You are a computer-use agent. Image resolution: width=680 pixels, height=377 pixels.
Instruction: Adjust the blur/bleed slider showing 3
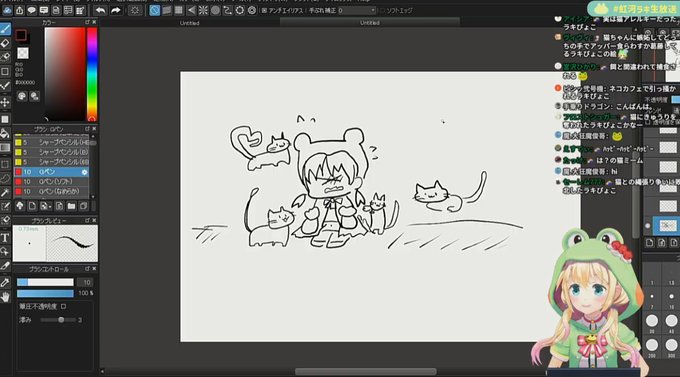[58, 320]
